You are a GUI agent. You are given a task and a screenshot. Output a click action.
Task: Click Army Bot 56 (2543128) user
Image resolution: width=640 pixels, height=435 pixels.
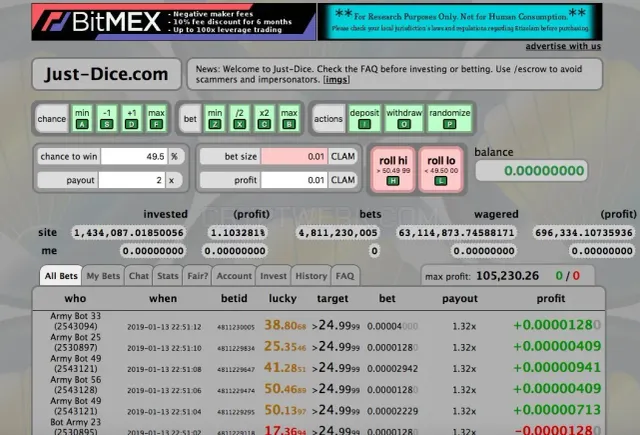76,385
